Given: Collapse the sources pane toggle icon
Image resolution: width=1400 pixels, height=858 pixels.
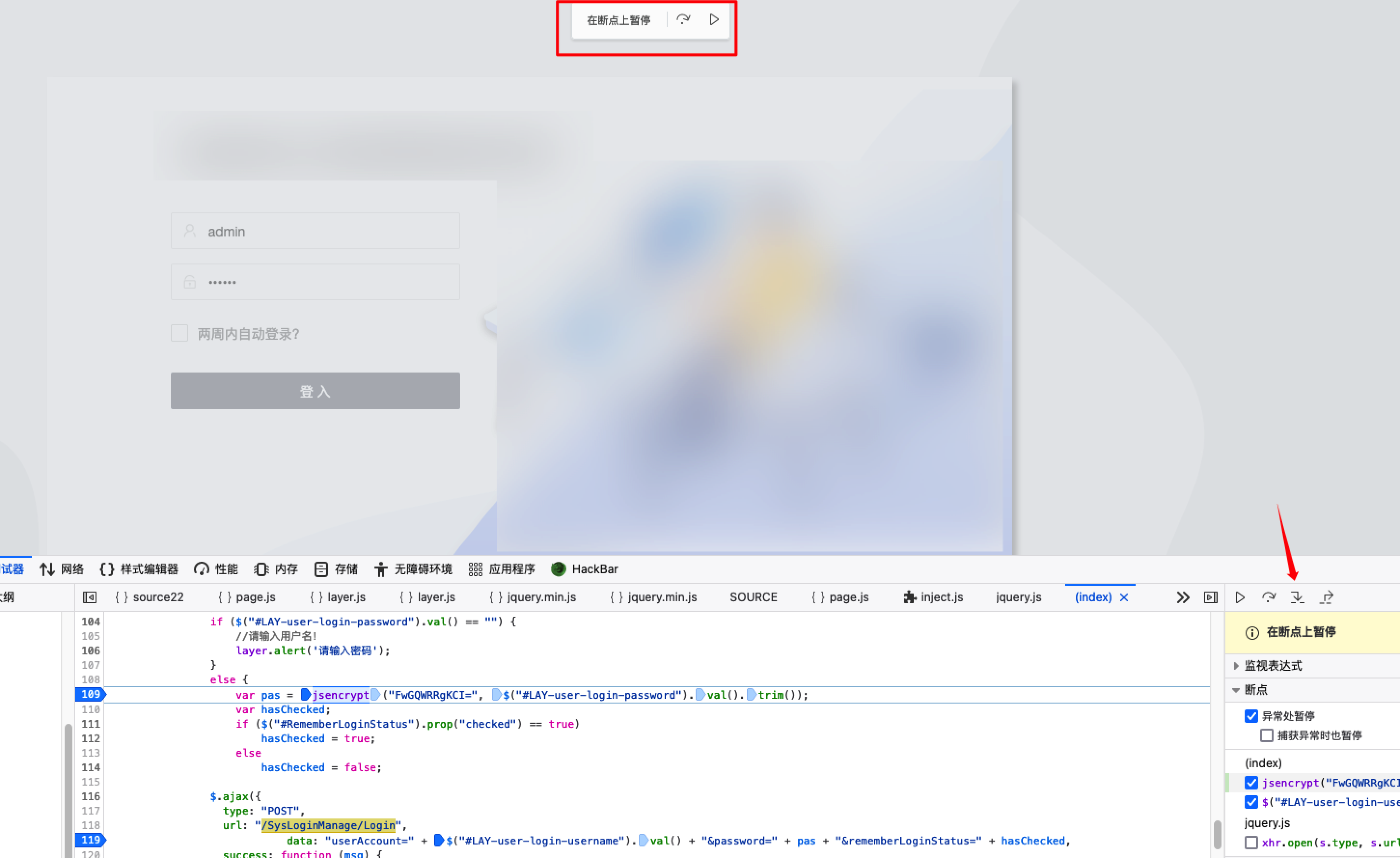Looking at the screenshot, I should click(90, 597).
